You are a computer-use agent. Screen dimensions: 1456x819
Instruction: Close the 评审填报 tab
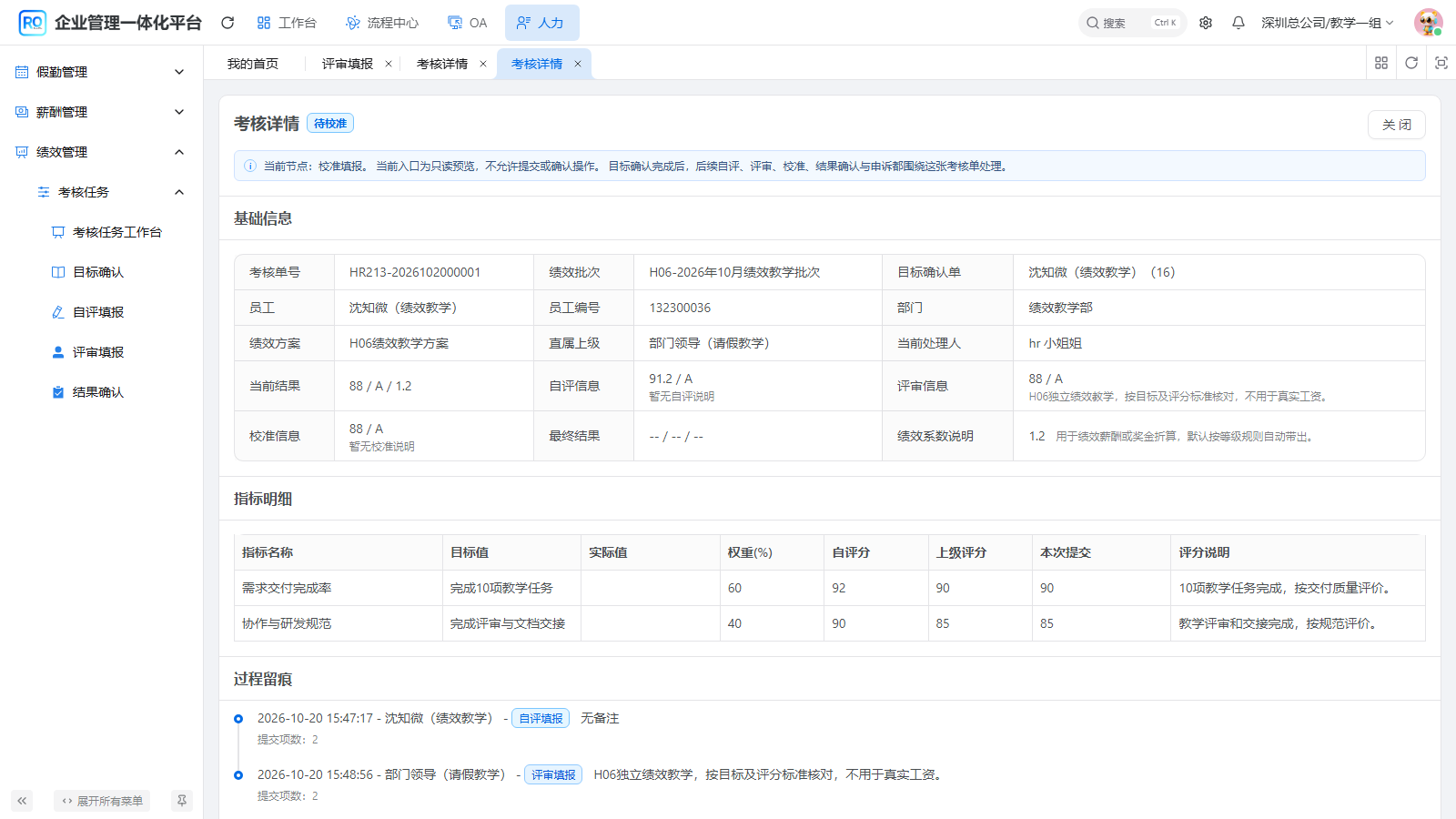tap(389, 64)
